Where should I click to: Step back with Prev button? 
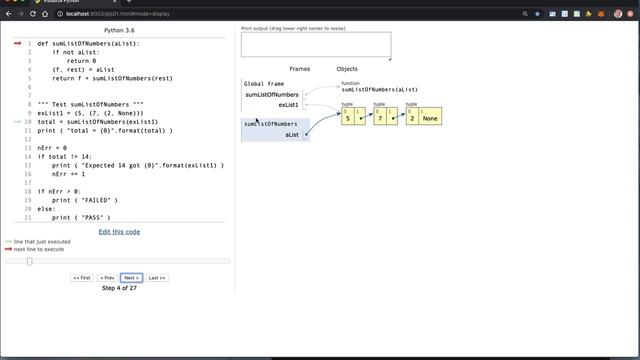coord(107,278)
